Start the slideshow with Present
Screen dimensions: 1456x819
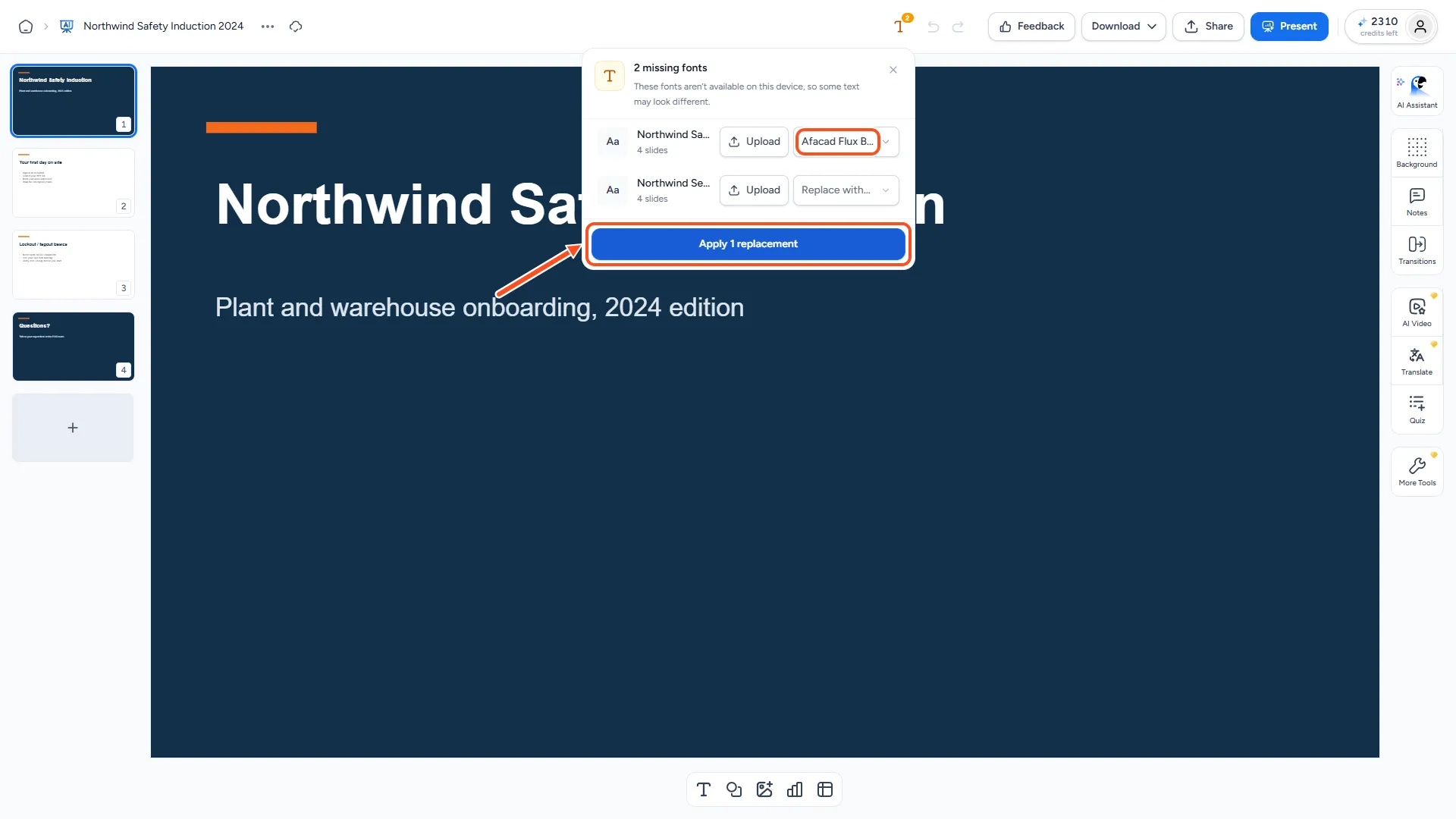1289,27
